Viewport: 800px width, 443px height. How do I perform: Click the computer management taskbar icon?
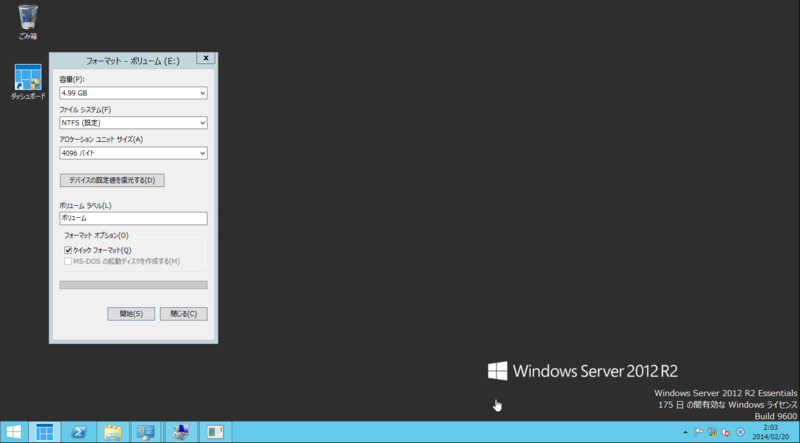181,432
